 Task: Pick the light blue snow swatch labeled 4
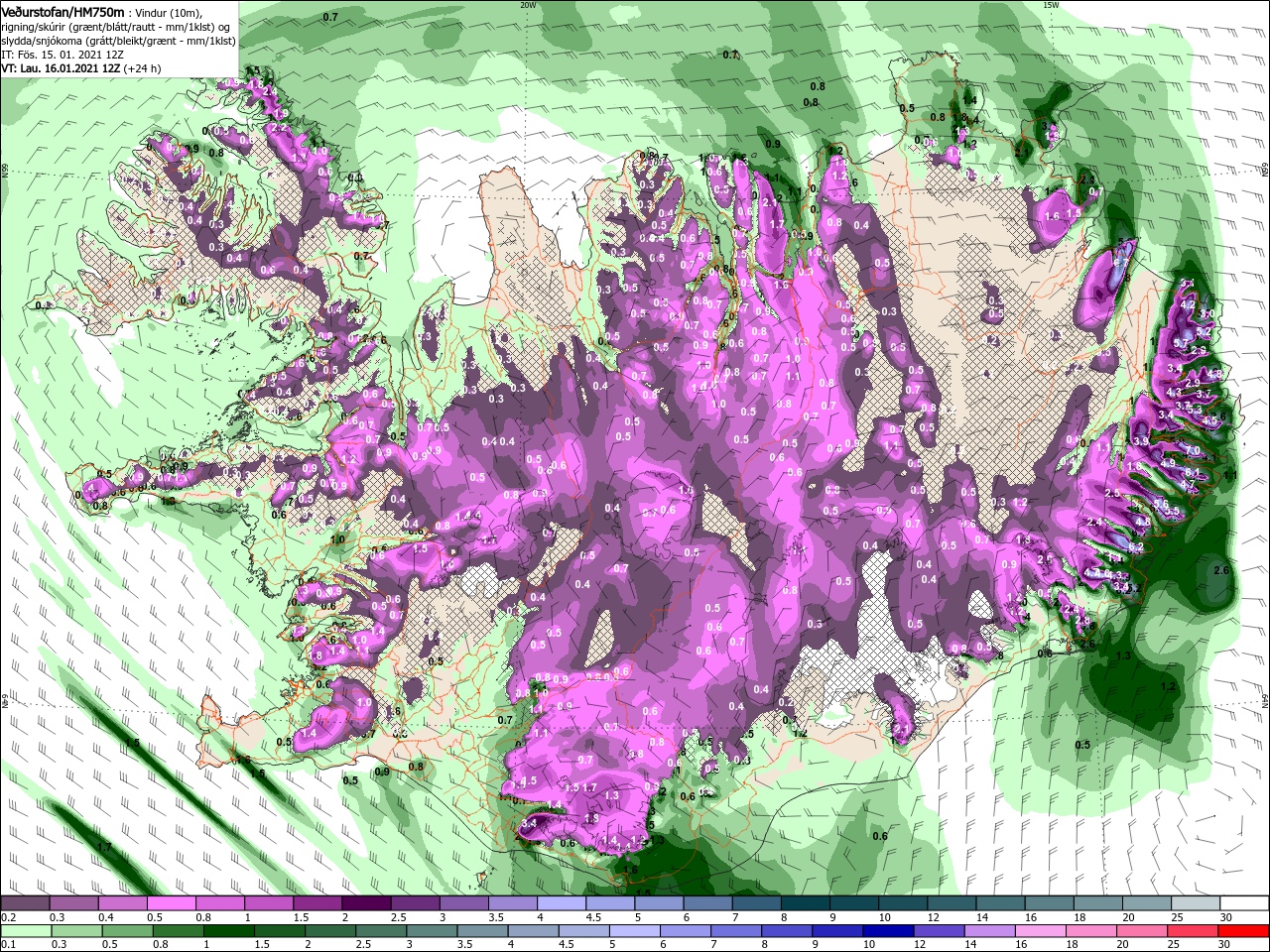coord(560,903)
